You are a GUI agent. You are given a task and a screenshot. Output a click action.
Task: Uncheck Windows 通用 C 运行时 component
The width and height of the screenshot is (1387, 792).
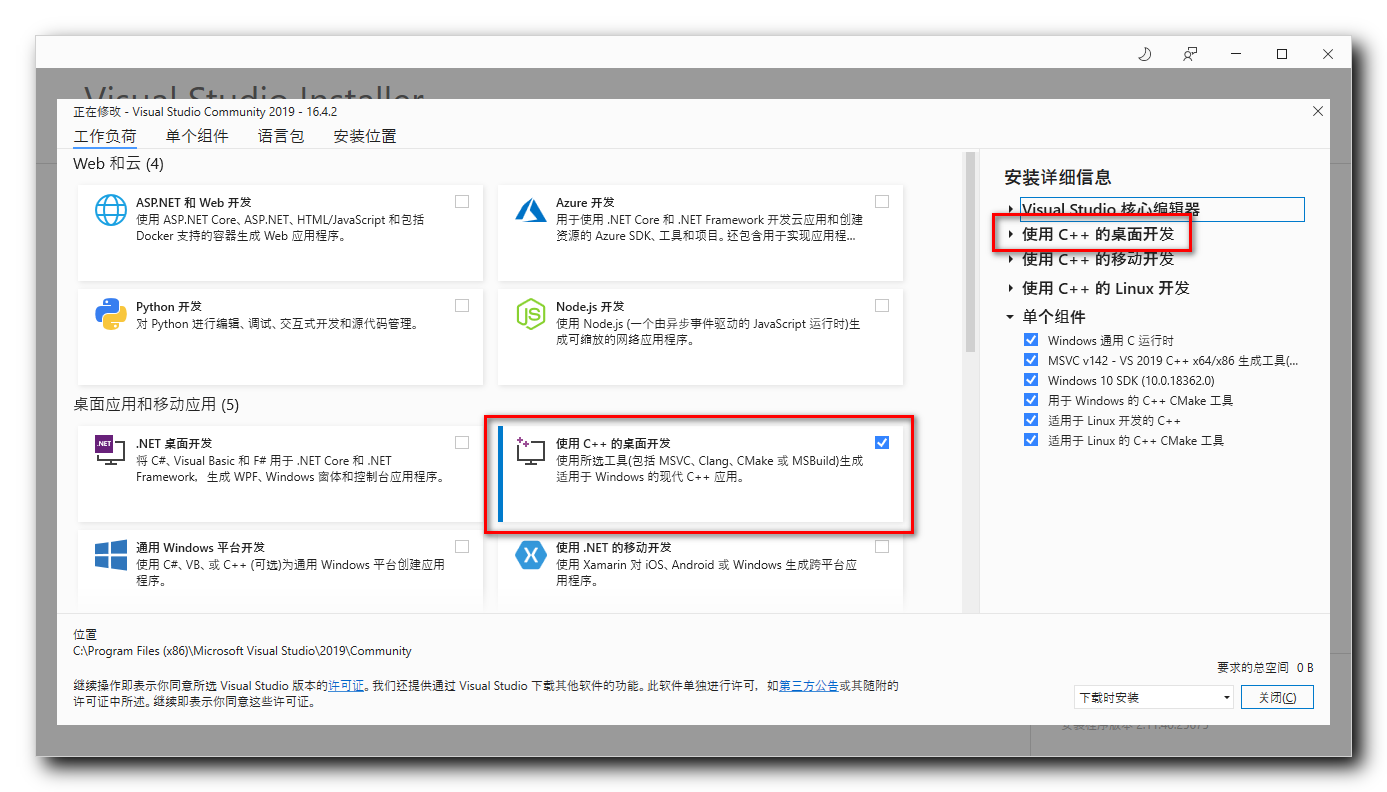pyautogui.click(x=1031, y=340)
